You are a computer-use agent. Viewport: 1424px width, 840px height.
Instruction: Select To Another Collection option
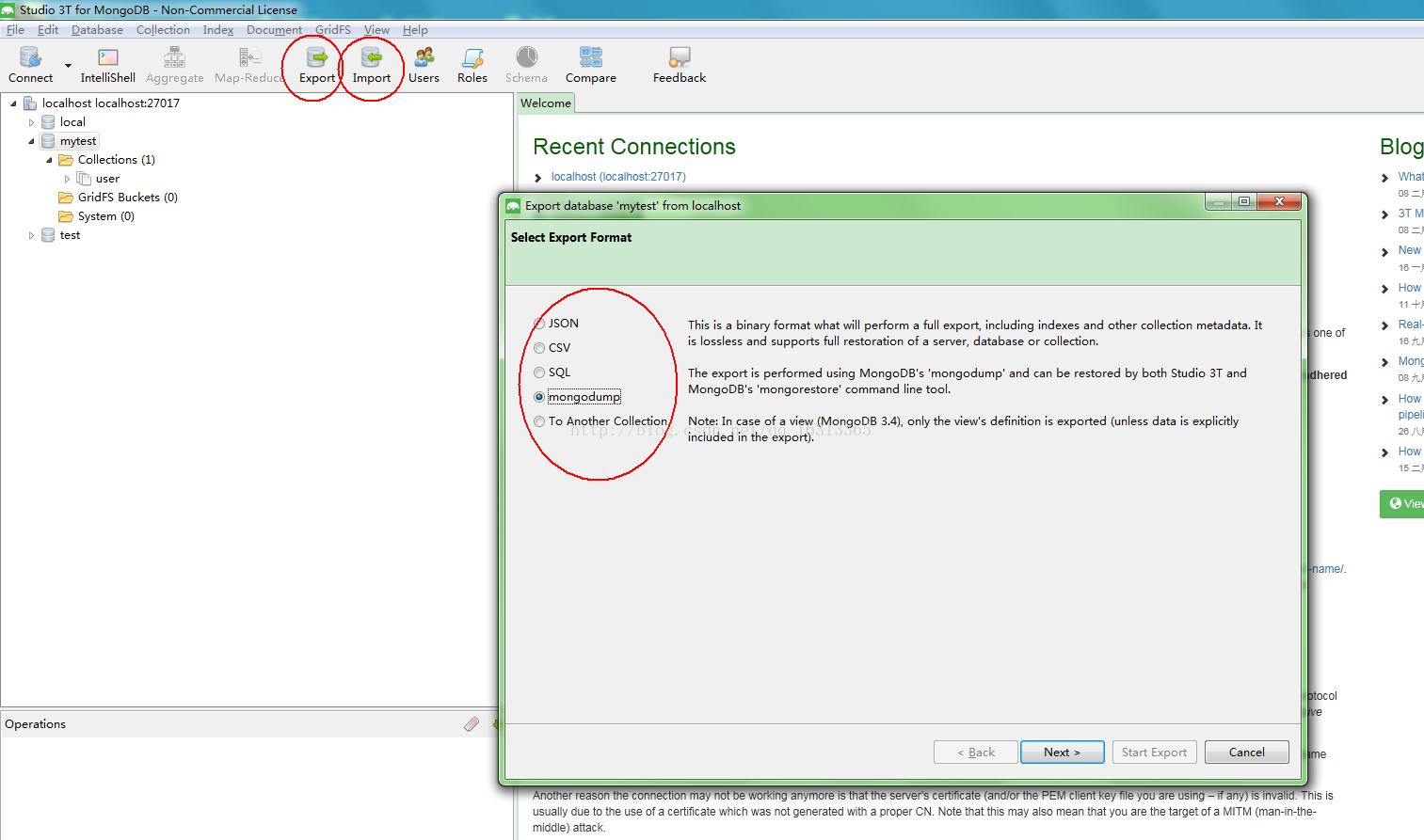point(539,421)
